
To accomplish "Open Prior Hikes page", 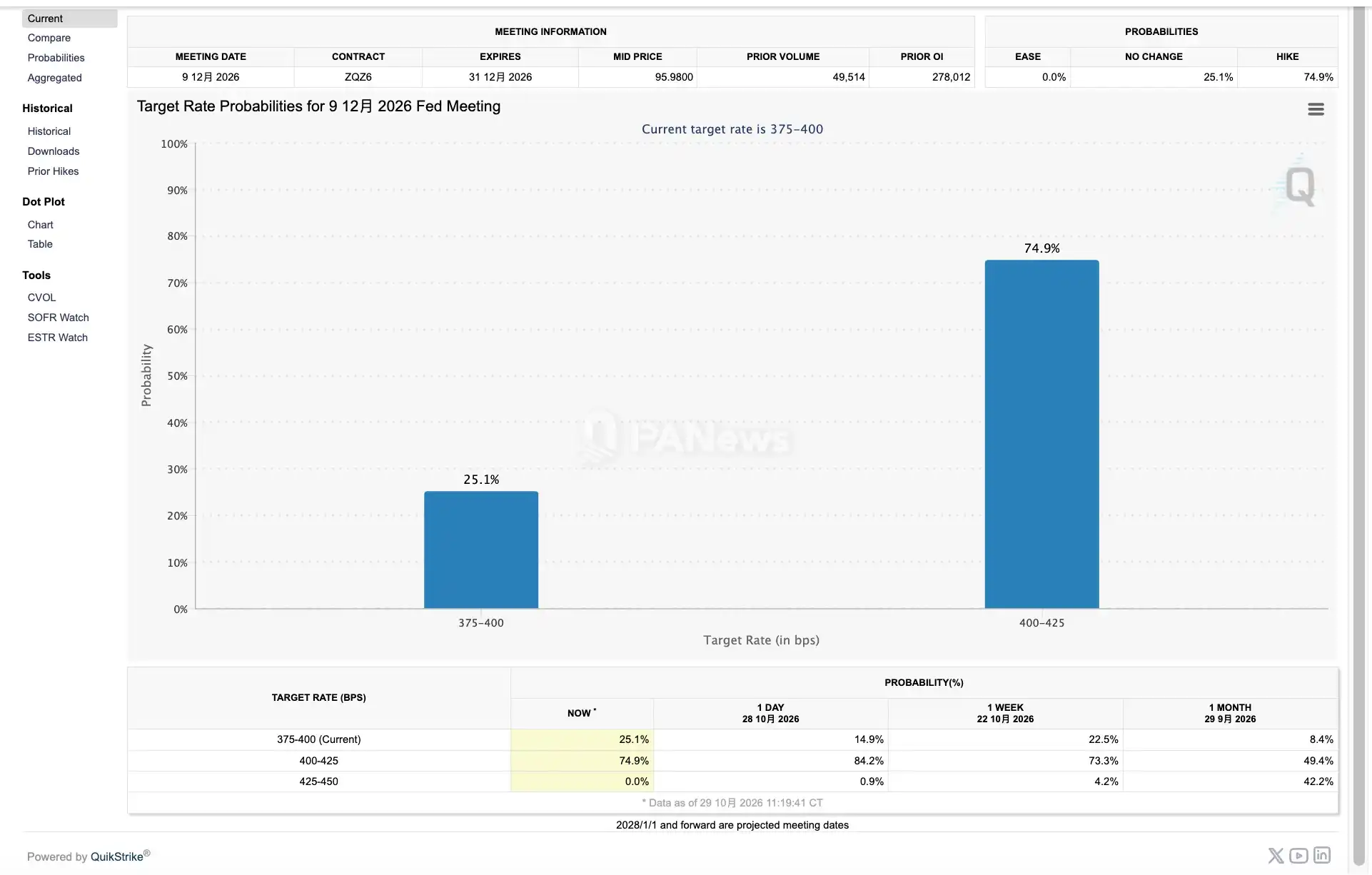I will click(x=54, y=171).
